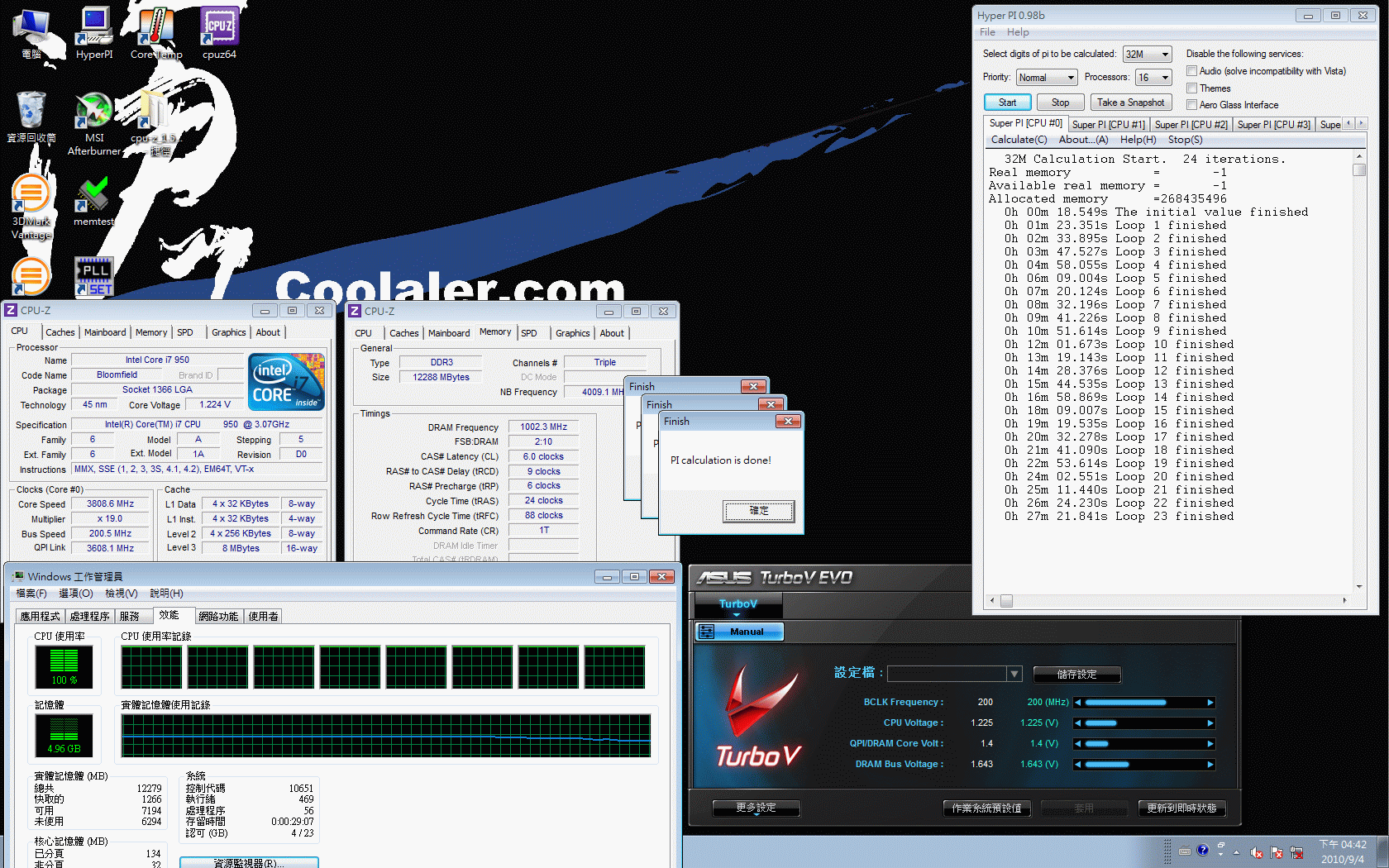Open the Action Center flag tray icon
The width and height of the screenshot is (1389, 868).
pyautogui.click(x=1277, y=852)
